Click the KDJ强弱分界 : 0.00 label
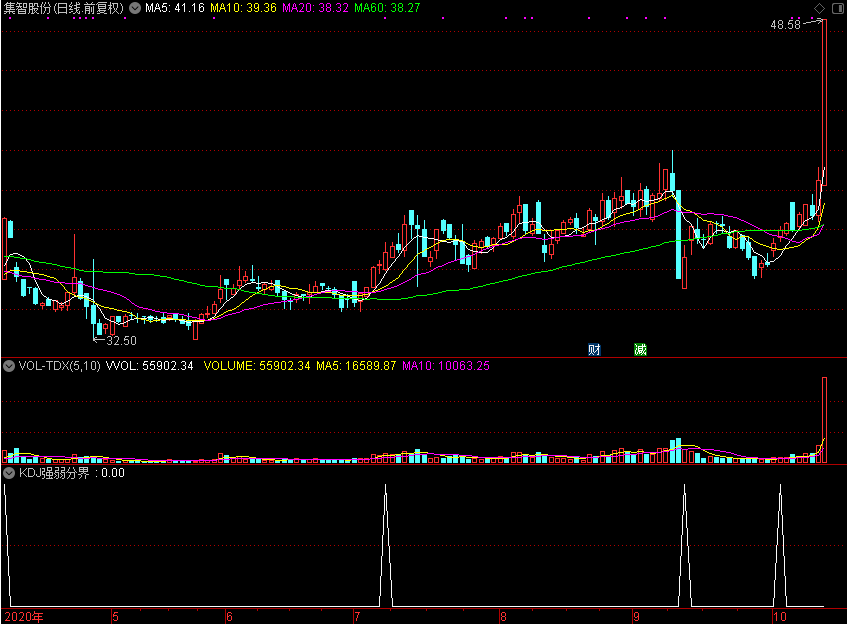847x624 pixels. [72, 473]
